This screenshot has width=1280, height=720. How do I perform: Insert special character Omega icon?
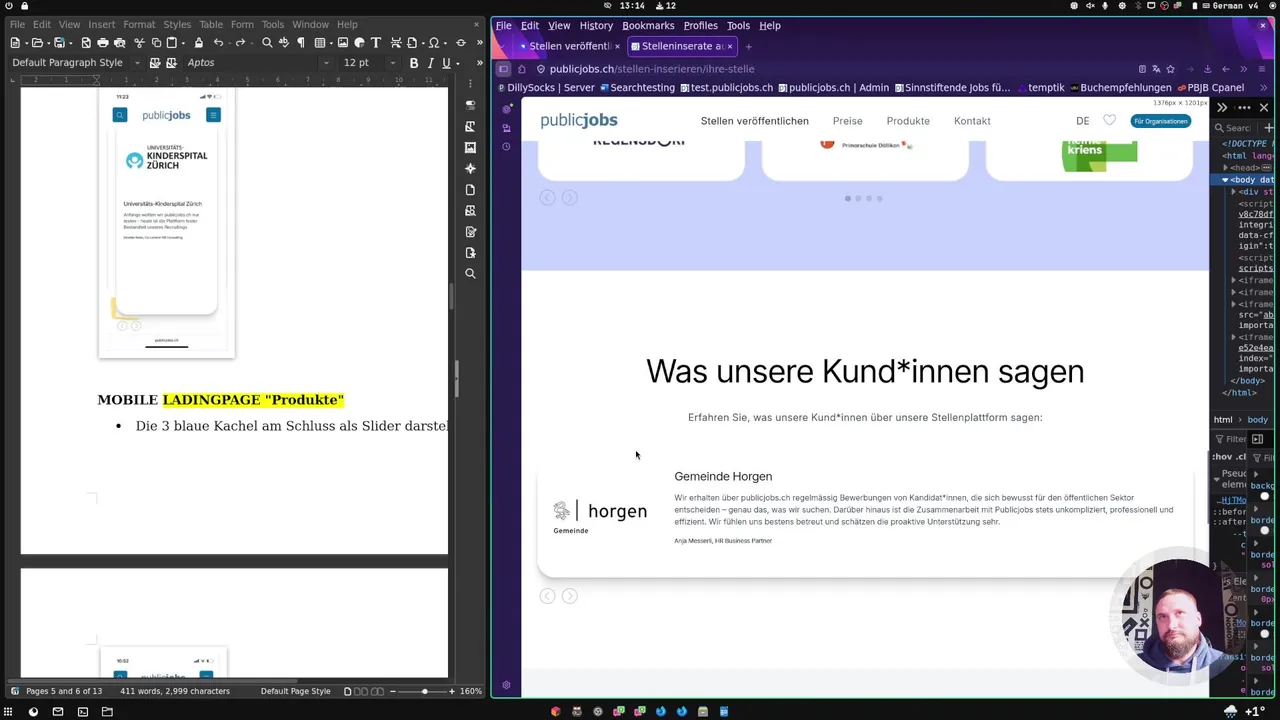434,43
